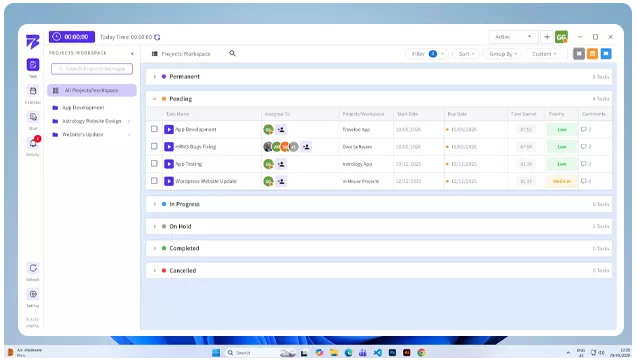This screenshot has width=636, height=360.
Task: Click the app logo at top left
Action: (x=32, y=41)
